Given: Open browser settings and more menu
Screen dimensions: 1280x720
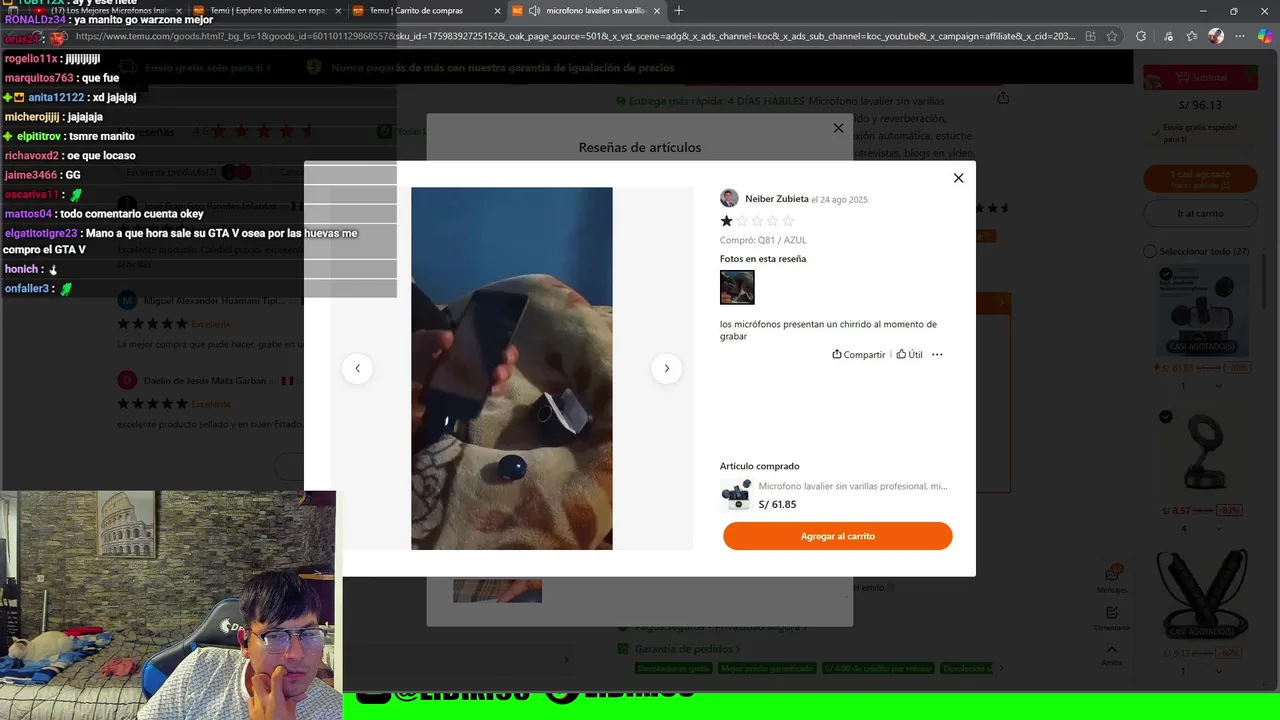Looking at the screenshot, I should coord(1240,36).
